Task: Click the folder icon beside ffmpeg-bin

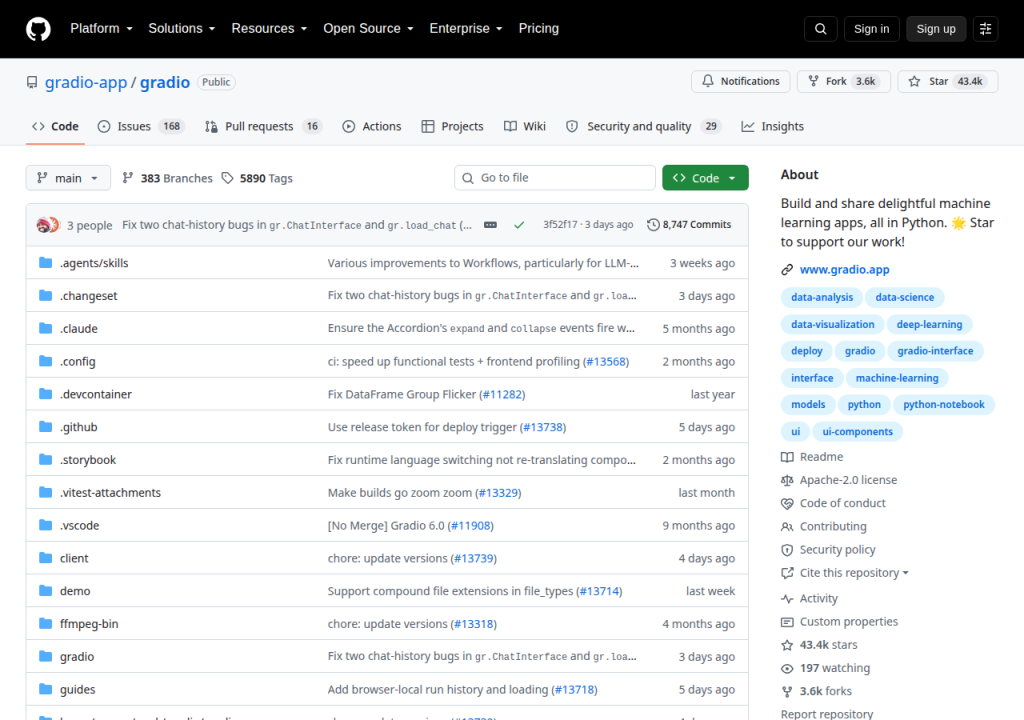Action: (45, 623)
